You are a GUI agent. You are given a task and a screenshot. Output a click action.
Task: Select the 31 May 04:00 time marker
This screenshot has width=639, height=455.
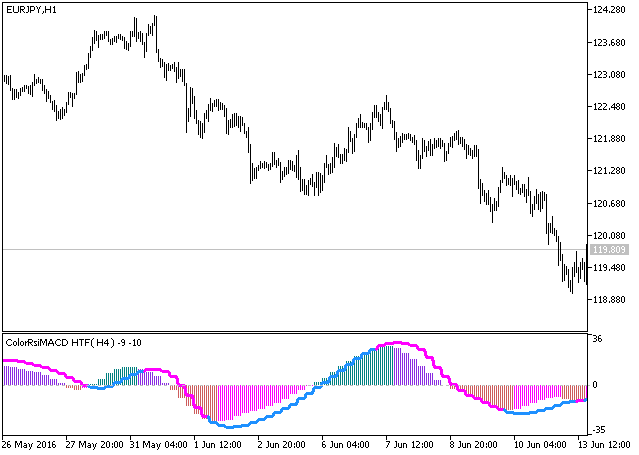click(x=160, y=443)
